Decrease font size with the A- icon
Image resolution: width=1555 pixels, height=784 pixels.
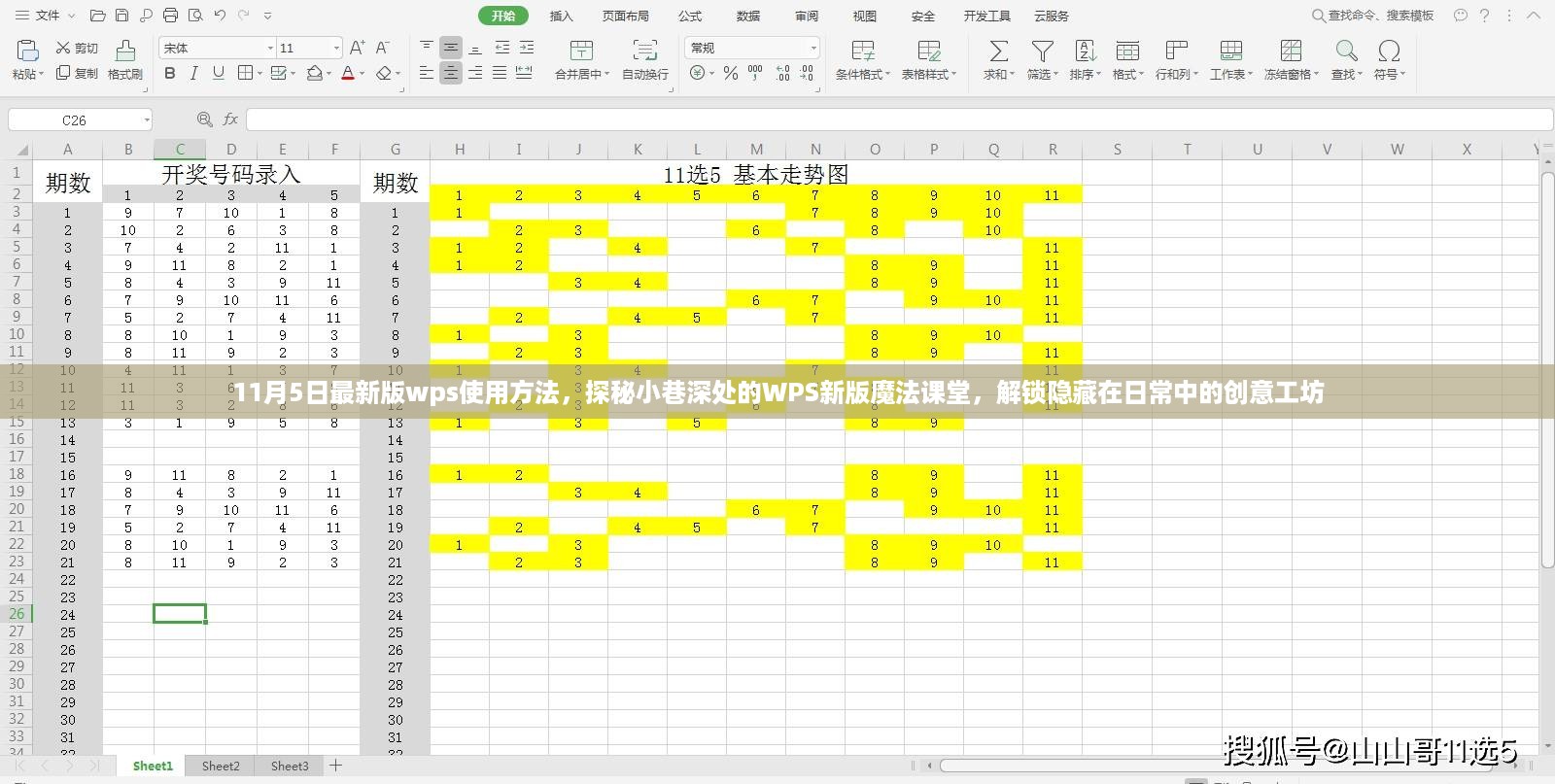pyautogui.click(x=382, y=48)
